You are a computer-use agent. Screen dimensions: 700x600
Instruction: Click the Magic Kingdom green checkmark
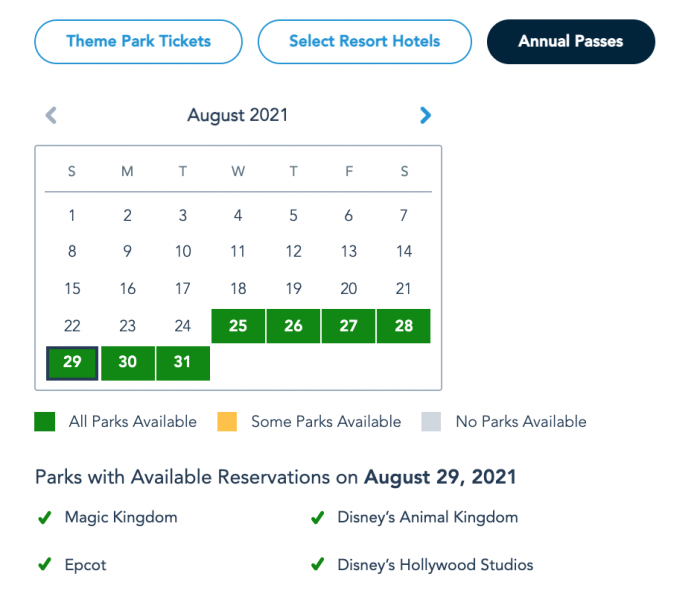[44, 518]
